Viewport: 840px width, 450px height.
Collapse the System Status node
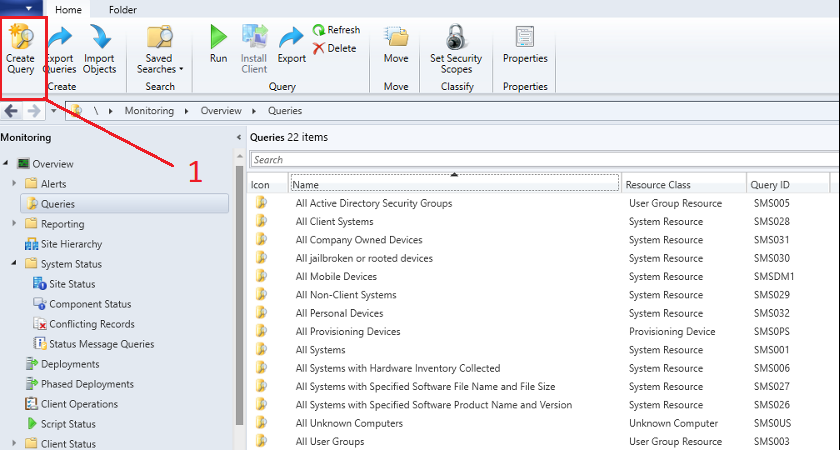pyautogui.click(x=14, y=264)
